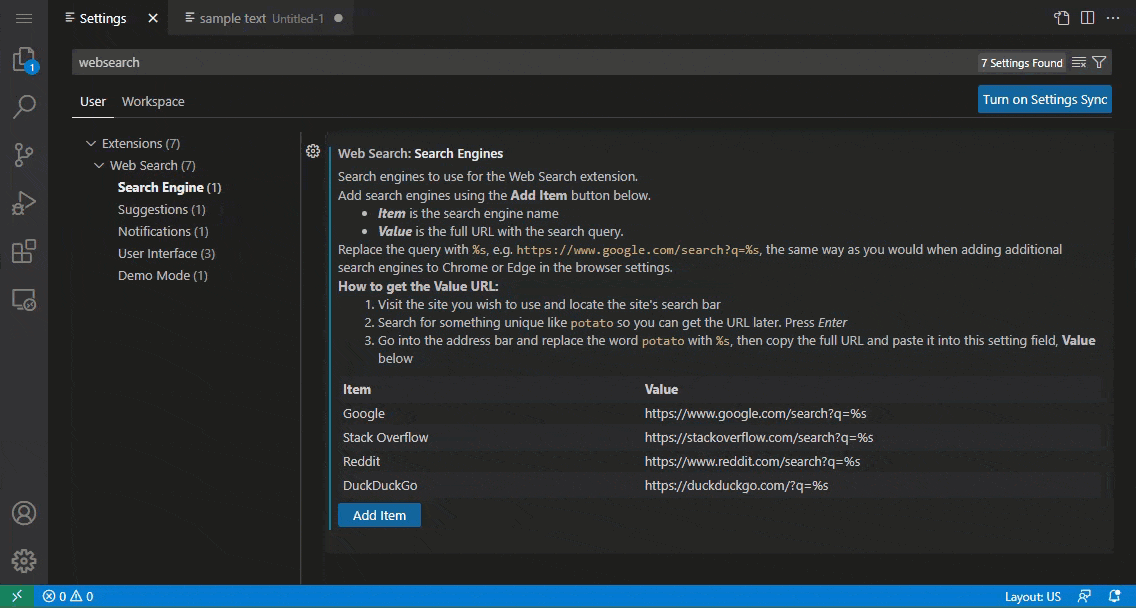Click the stackoverflow.com search URL value
This screenshot has width=1136, height=608.
759,438
